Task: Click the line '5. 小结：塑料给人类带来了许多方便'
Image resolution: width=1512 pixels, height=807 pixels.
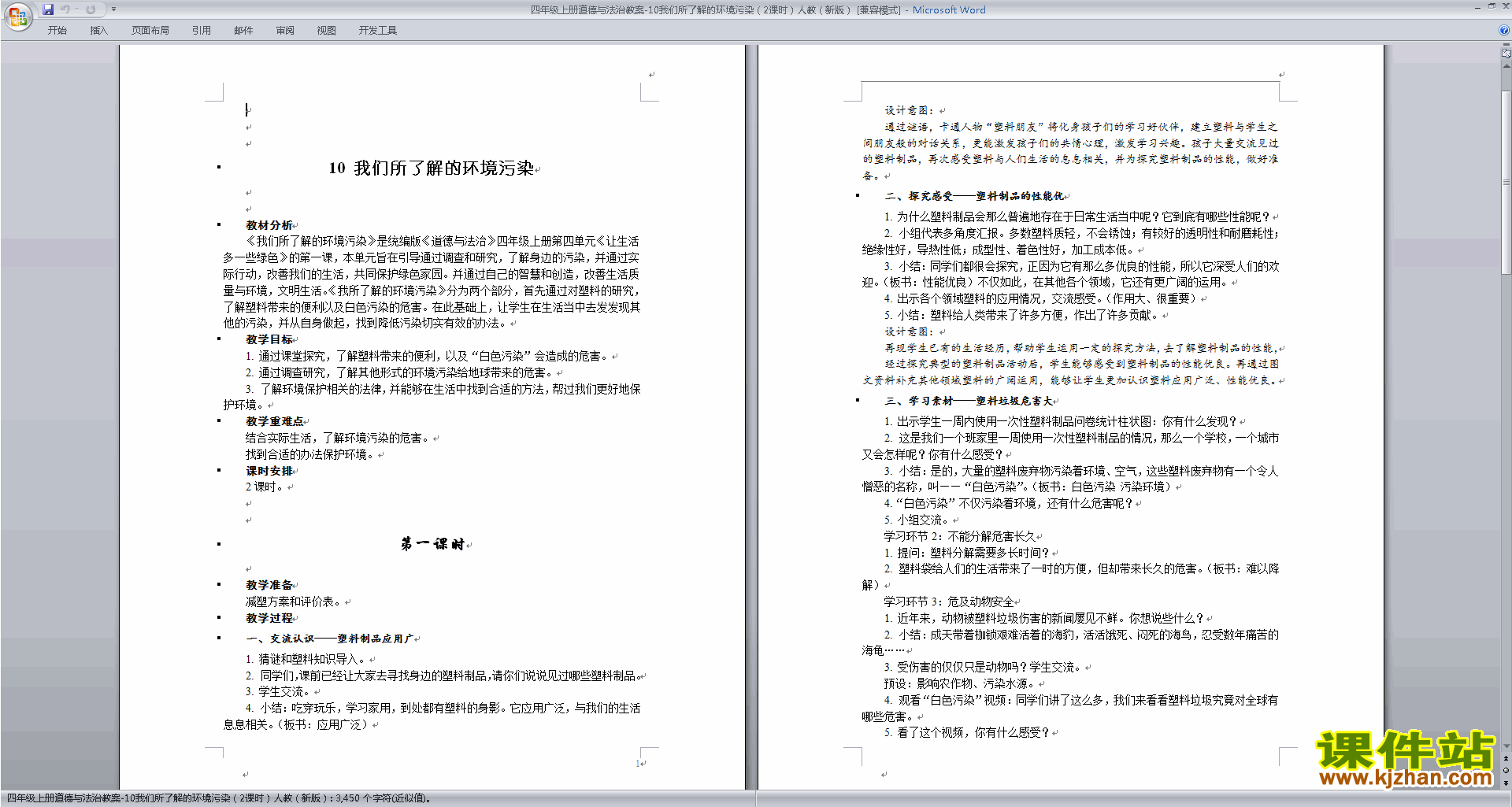Action: pyautogui.click(x=1022, y=315)
